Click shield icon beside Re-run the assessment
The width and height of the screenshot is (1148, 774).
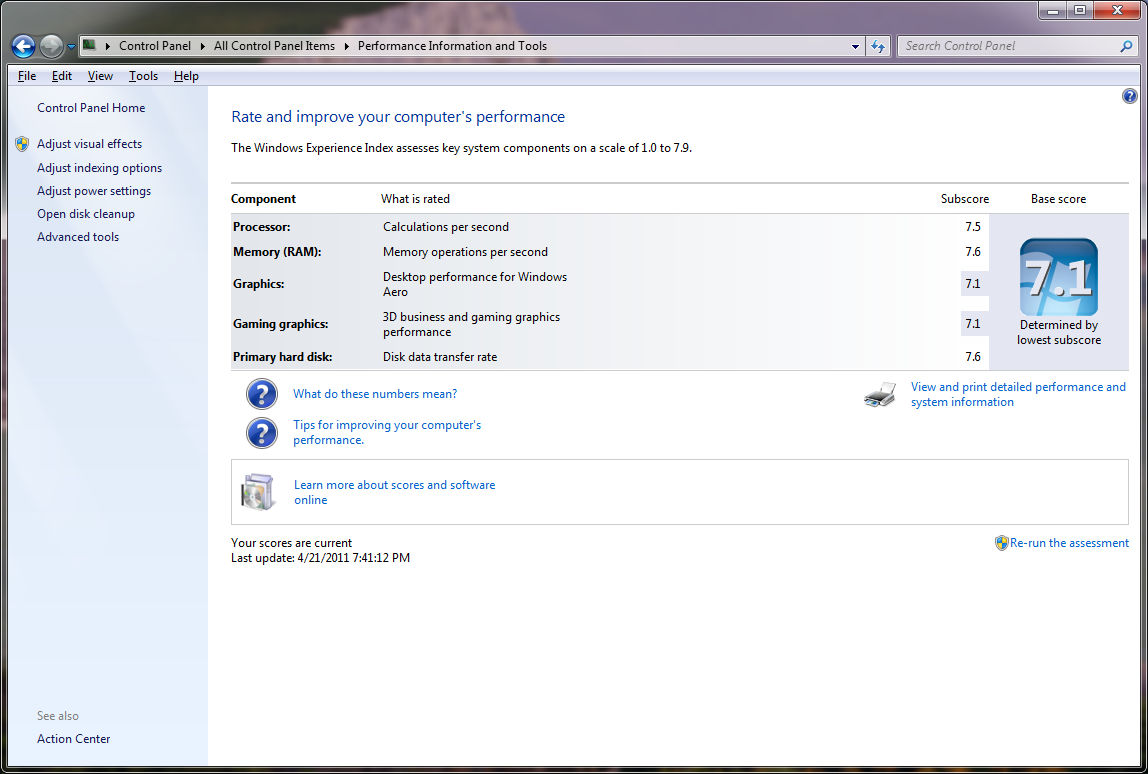[1001, 543]
